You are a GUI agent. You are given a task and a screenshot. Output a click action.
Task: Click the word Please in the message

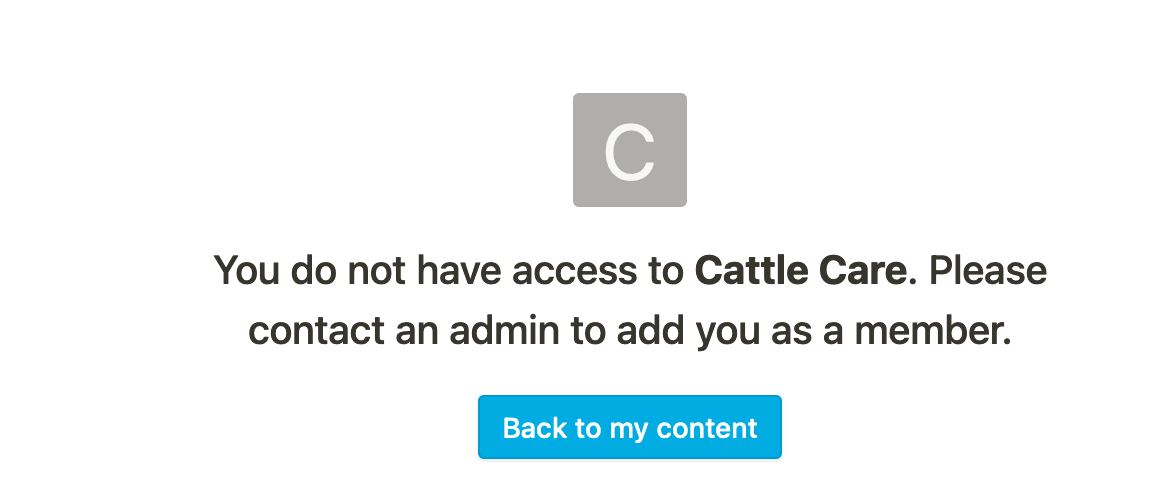tap(988, 270)
